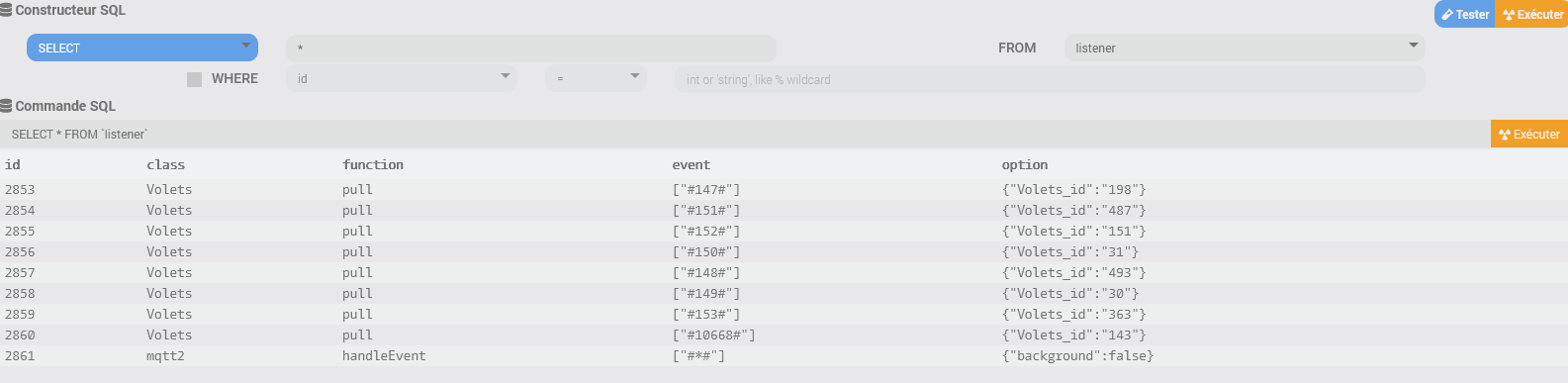Open the equals operator dropdown
This screenshot has width=1568, height=383.
596,78
